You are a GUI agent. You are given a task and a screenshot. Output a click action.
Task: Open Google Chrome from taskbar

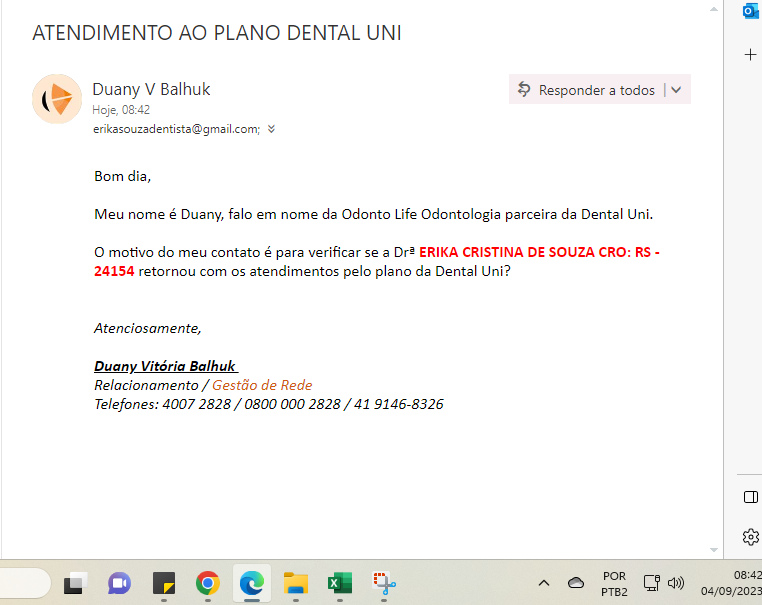point(208,583)
